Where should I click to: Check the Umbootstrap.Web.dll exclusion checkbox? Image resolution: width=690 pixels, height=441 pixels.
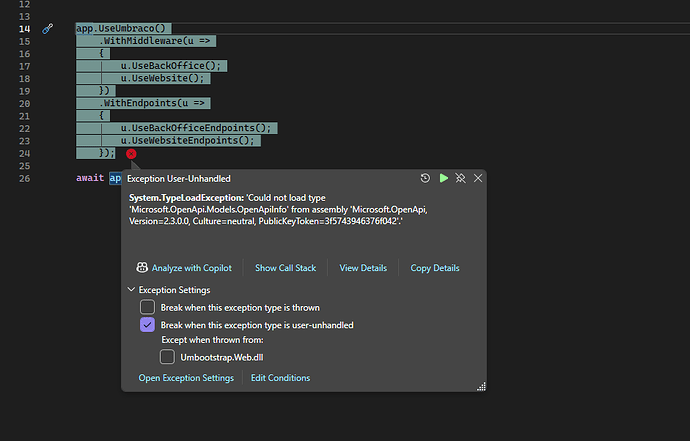(x=168, y=357)
